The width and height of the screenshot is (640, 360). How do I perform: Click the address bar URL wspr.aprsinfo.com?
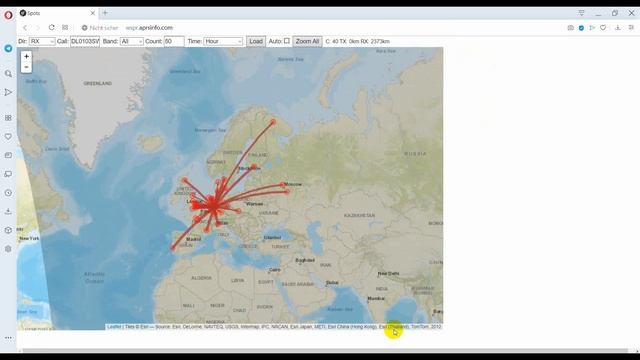pos(149,28)
